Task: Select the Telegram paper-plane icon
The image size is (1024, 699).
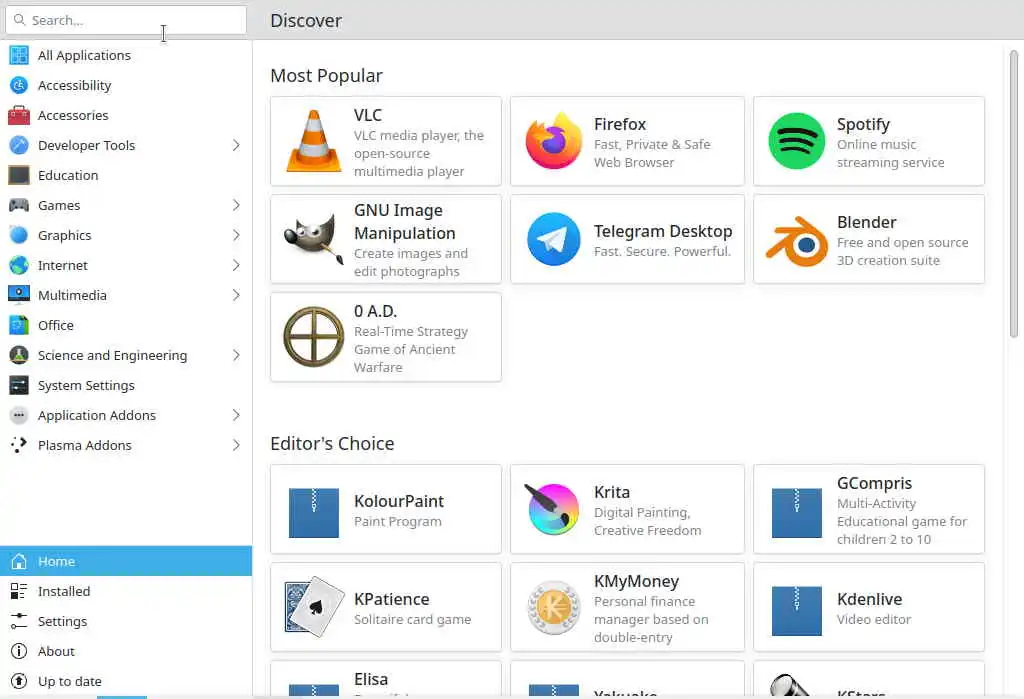Action: pos(554,239)
